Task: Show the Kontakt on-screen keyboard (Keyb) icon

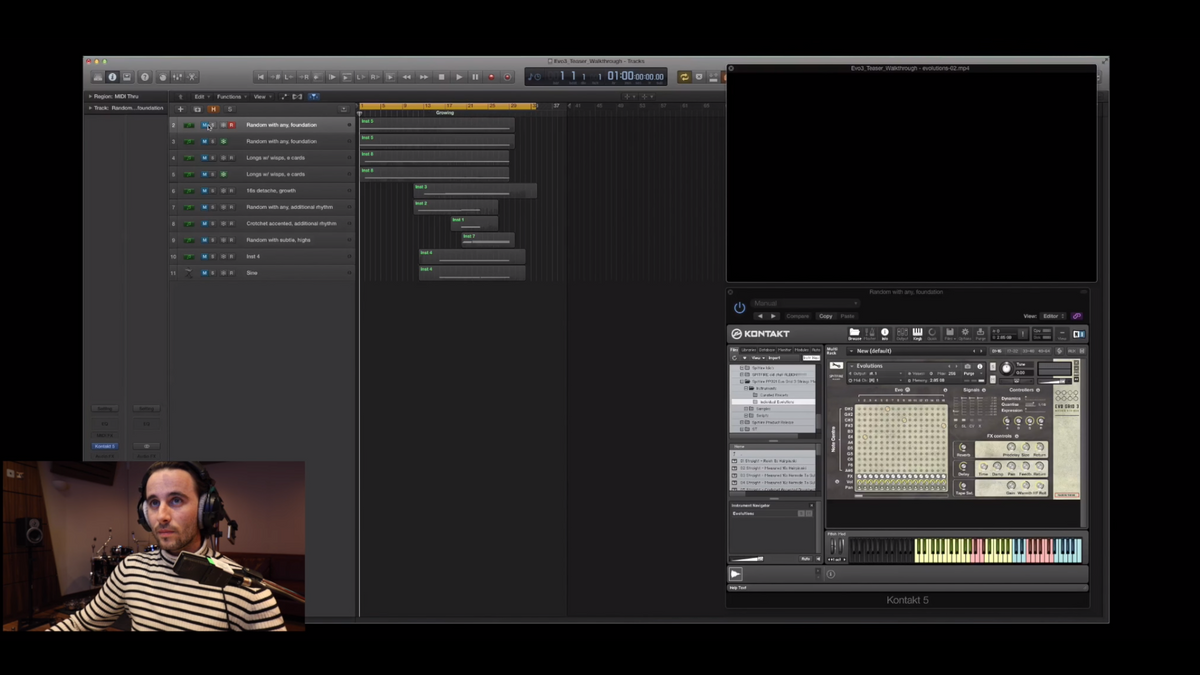Action: click(917, 333)
